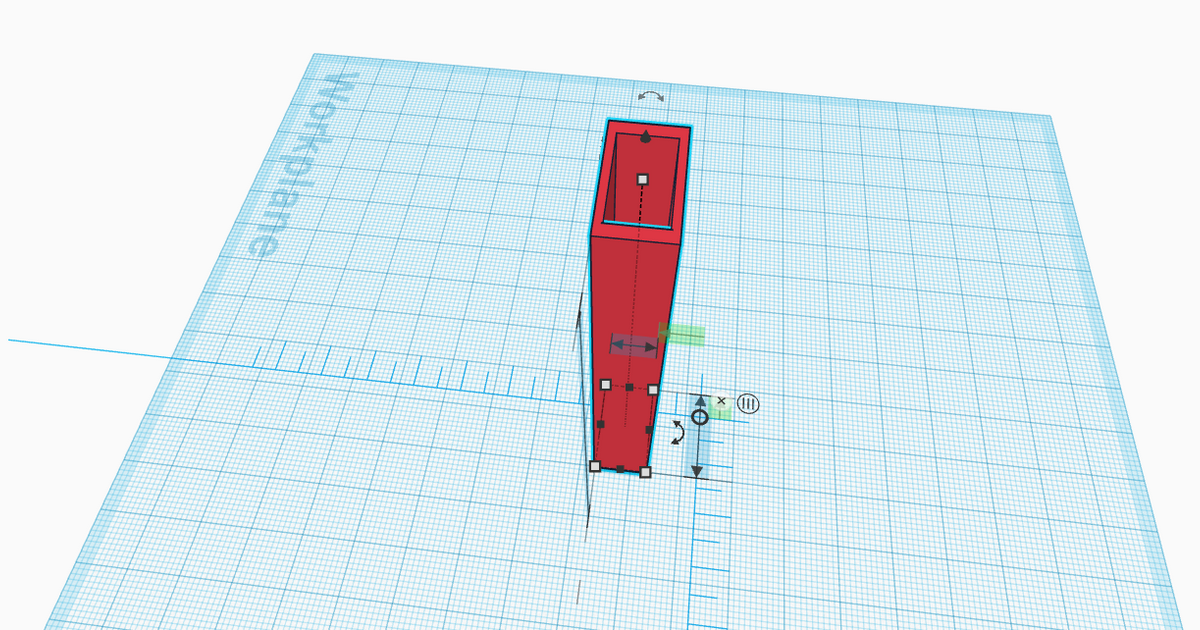Click the upward dimension arrow on the ruler
1200x630 pixels.
tap(701, 401)
